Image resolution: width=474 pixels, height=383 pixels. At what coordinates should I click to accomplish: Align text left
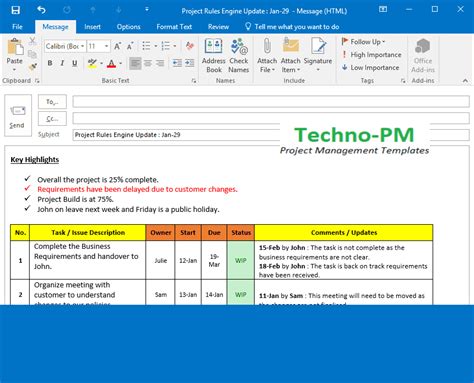135,63
